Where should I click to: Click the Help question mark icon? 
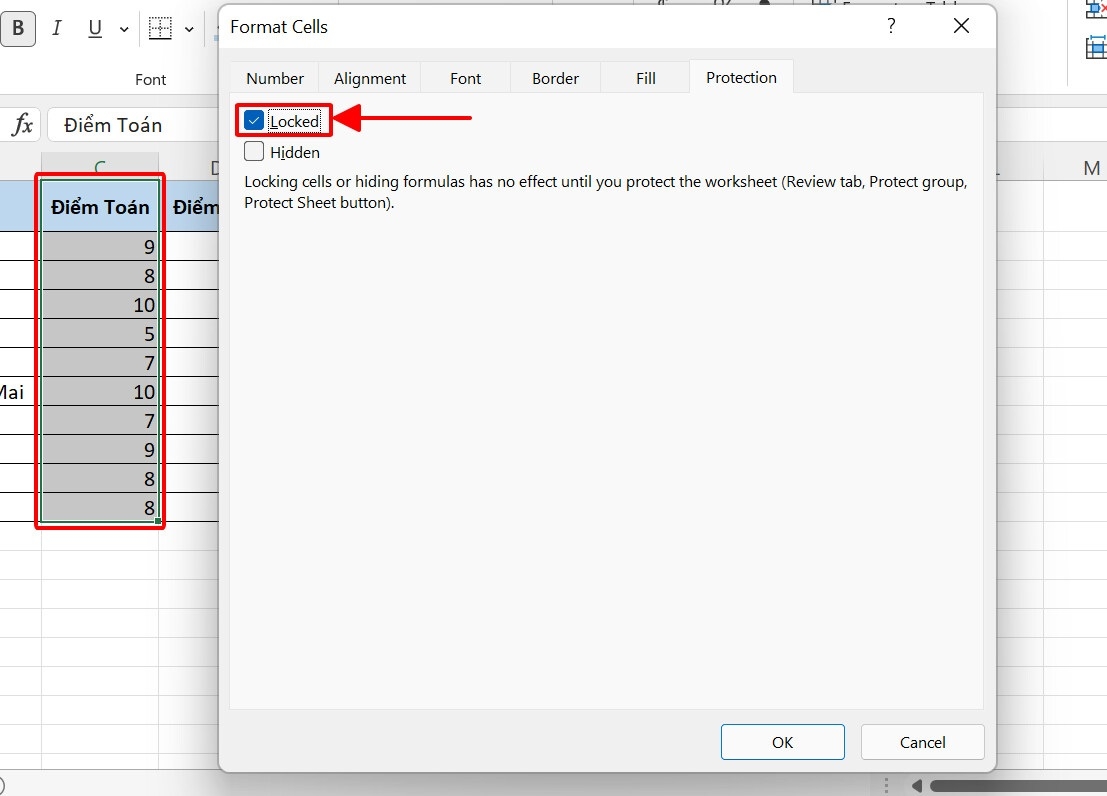tap(891, 26)
